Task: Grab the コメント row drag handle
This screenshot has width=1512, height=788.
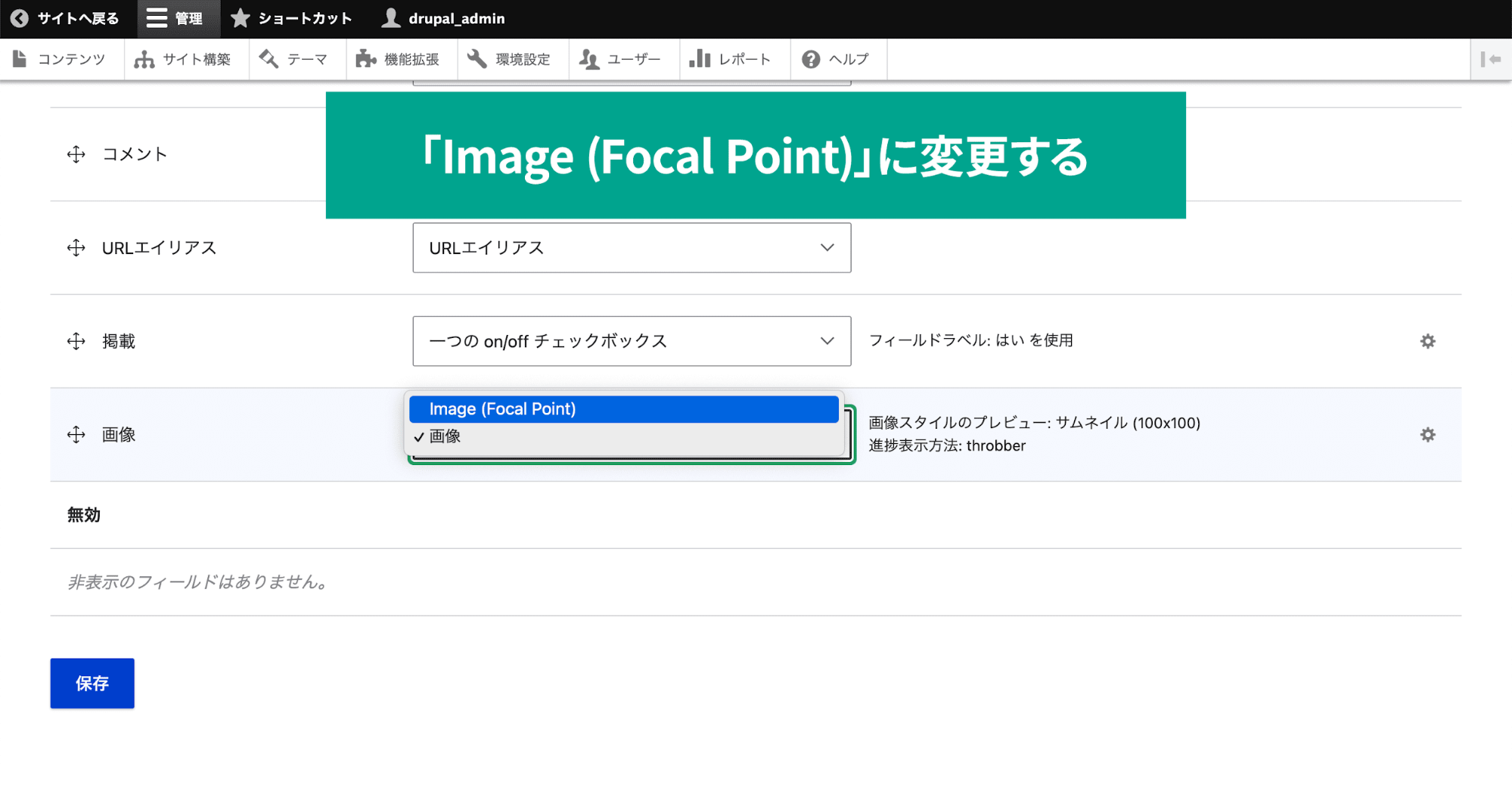Action: [x=76, y=154]
